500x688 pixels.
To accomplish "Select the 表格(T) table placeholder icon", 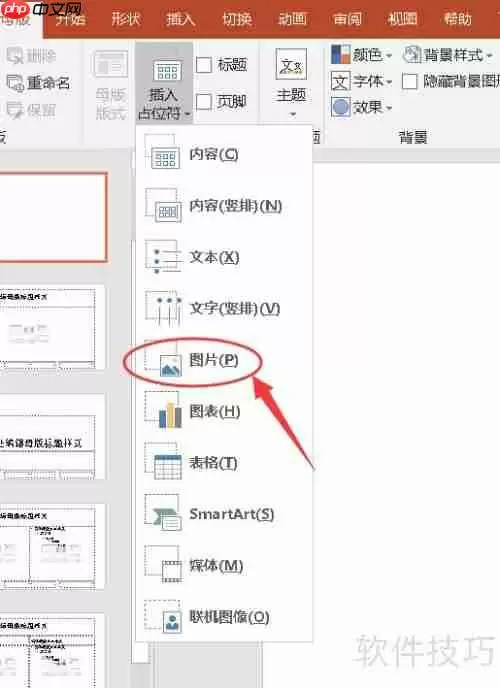I will 163,462.
